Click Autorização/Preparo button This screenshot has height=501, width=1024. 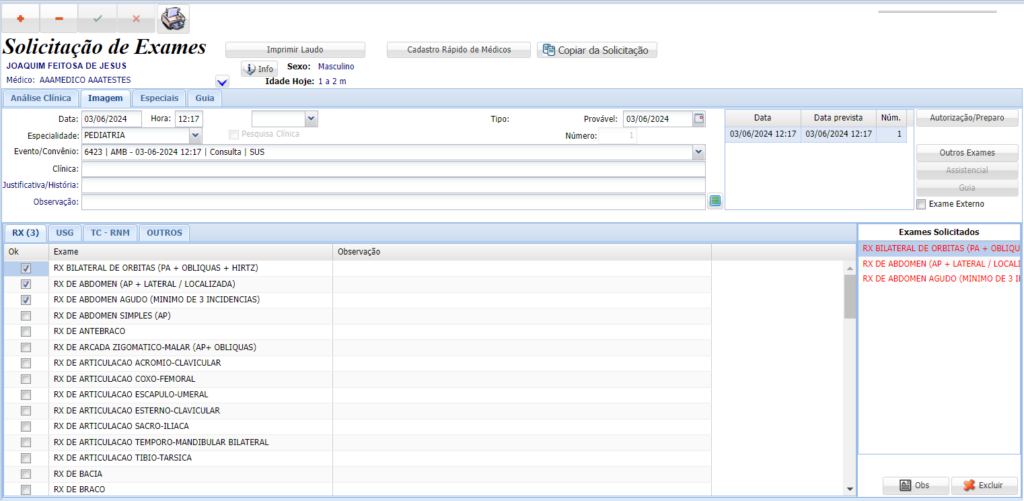click(x=967, y=118)
